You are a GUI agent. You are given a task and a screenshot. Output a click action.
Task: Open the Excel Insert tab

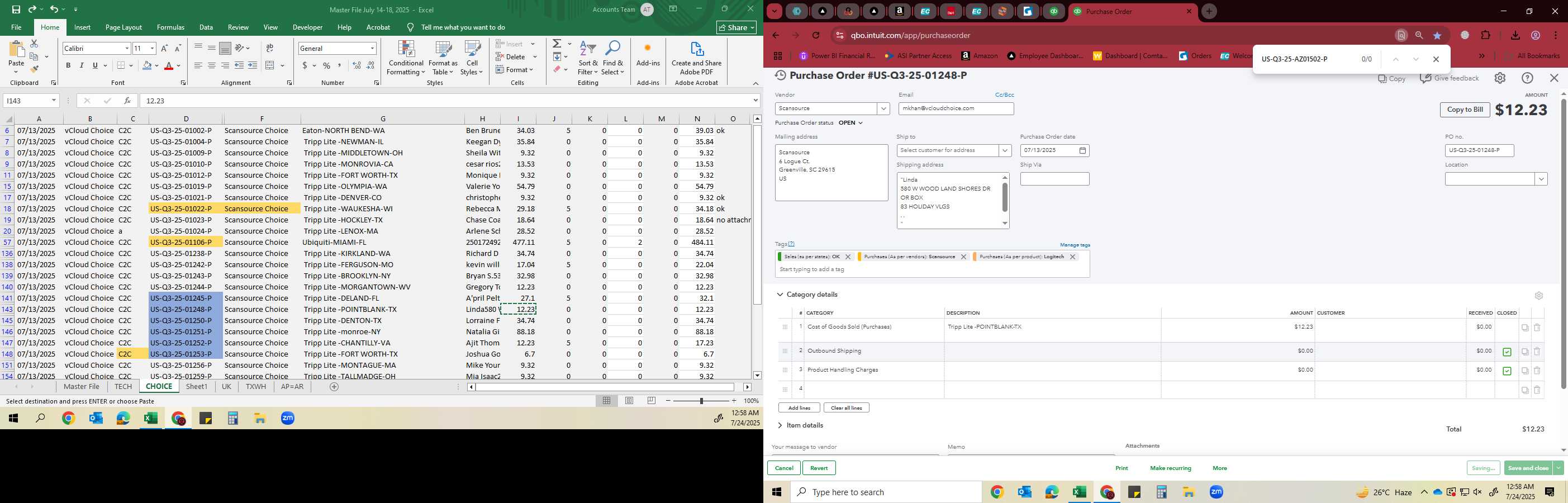click(x=82, y=27)
